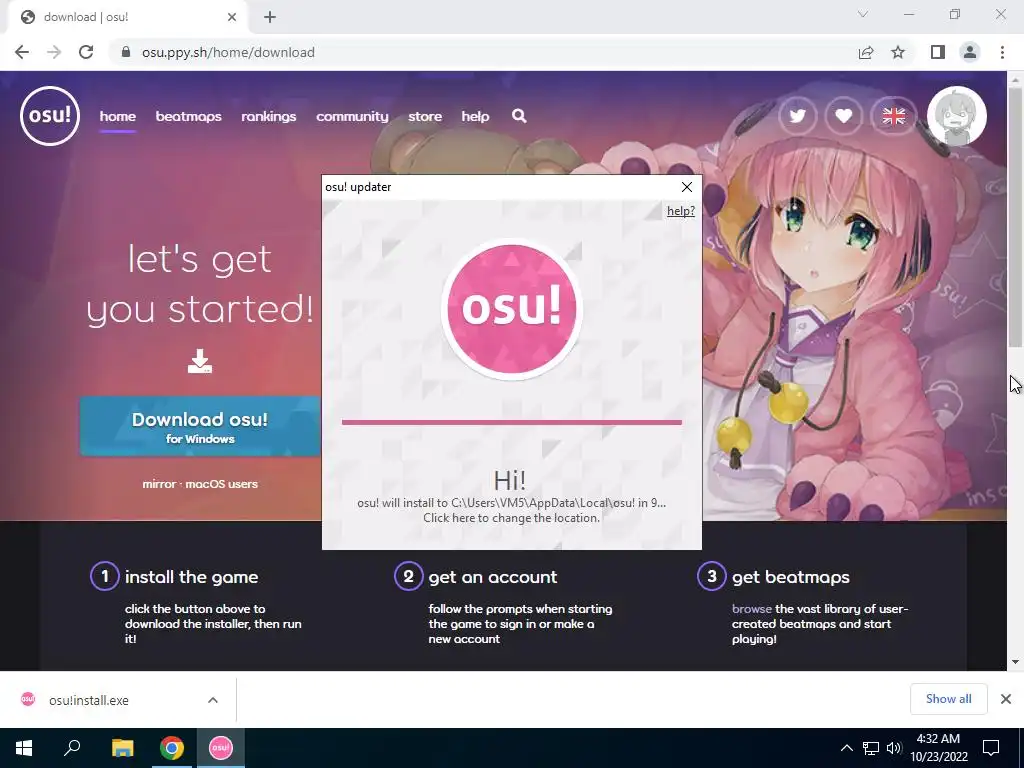Open osu! Twitter icon link
The height and width of the screenshot is (768, 1024).
coord(797,116)
